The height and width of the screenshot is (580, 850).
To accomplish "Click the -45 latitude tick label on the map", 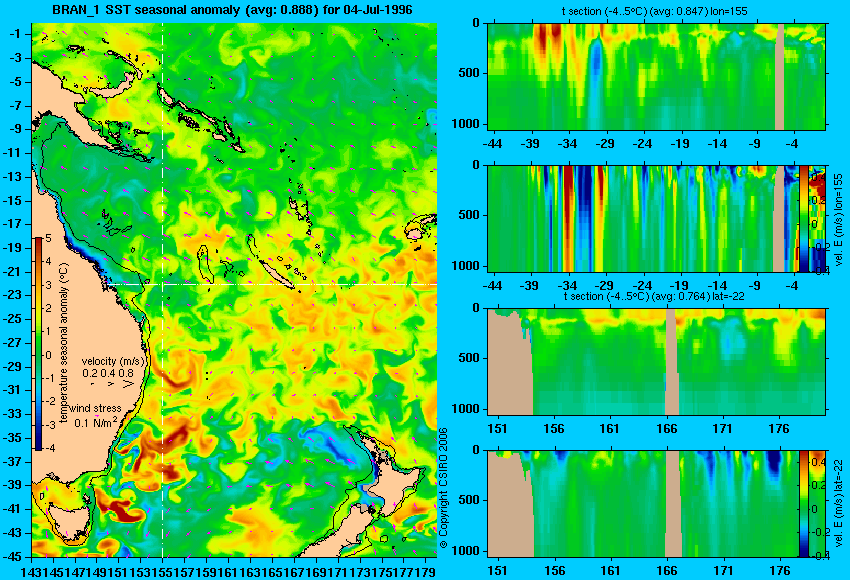I will point(13,557).
